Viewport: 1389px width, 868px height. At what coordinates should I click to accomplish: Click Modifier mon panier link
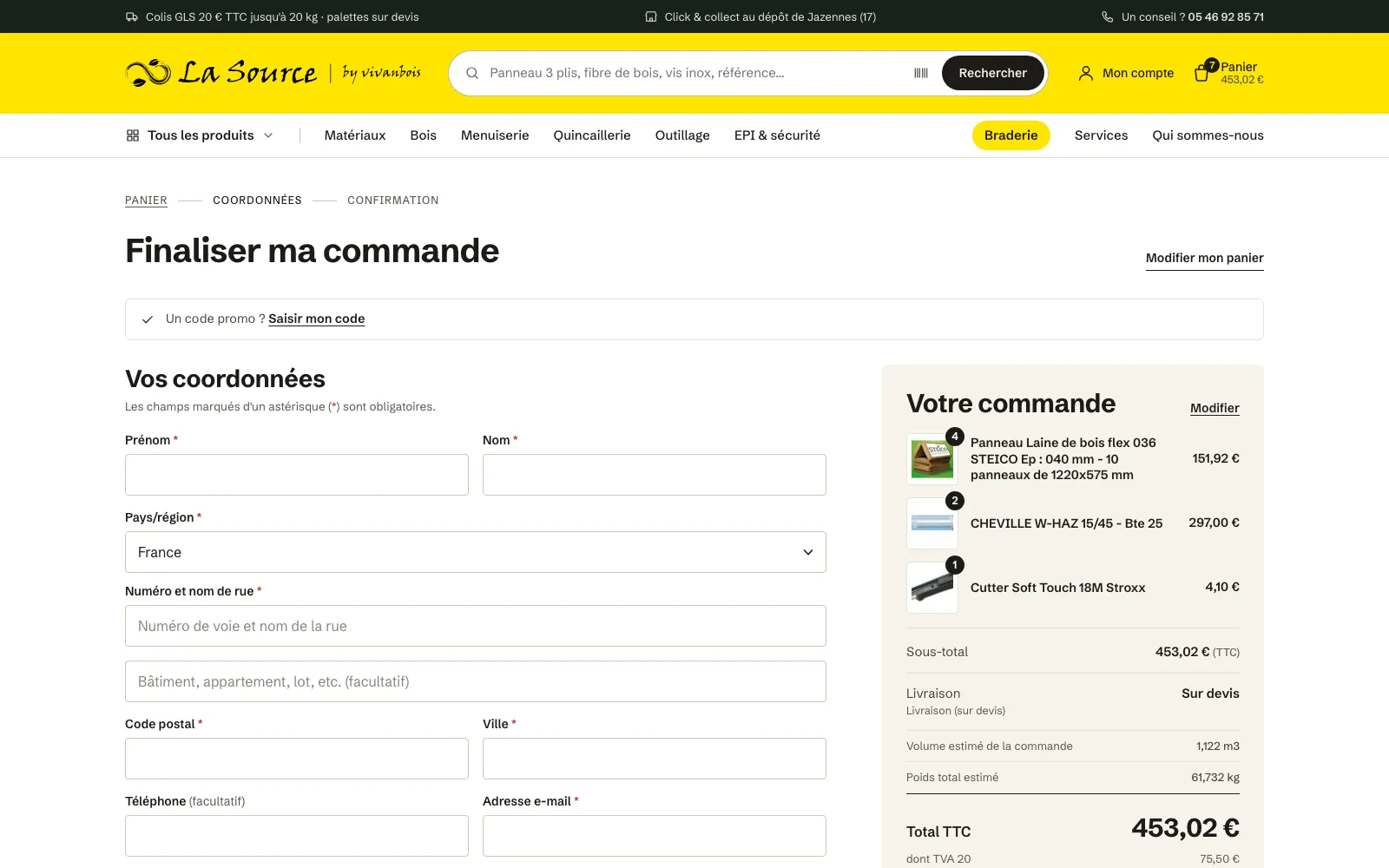tap(1204, 258)
